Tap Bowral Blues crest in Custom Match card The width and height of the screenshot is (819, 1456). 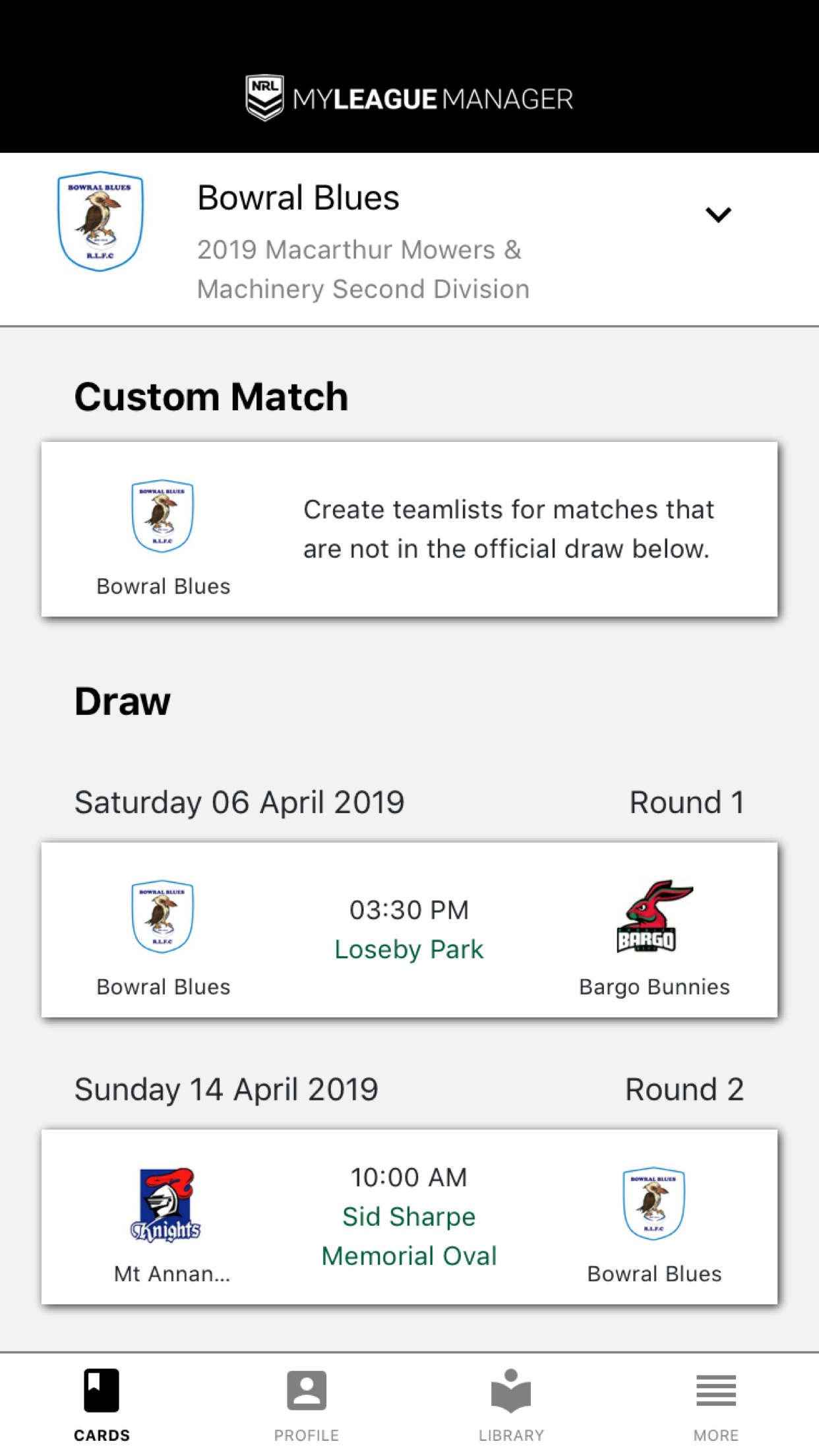click(162, 516)
